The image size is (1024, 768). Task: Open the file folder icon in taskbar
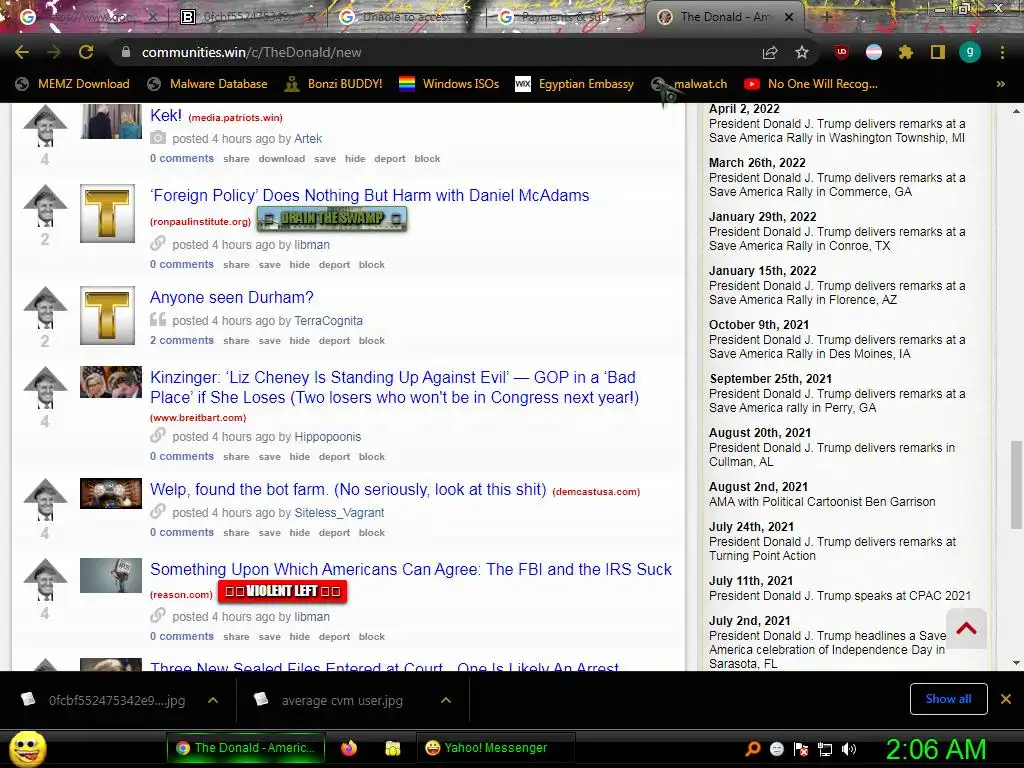[x=392, y=748]
